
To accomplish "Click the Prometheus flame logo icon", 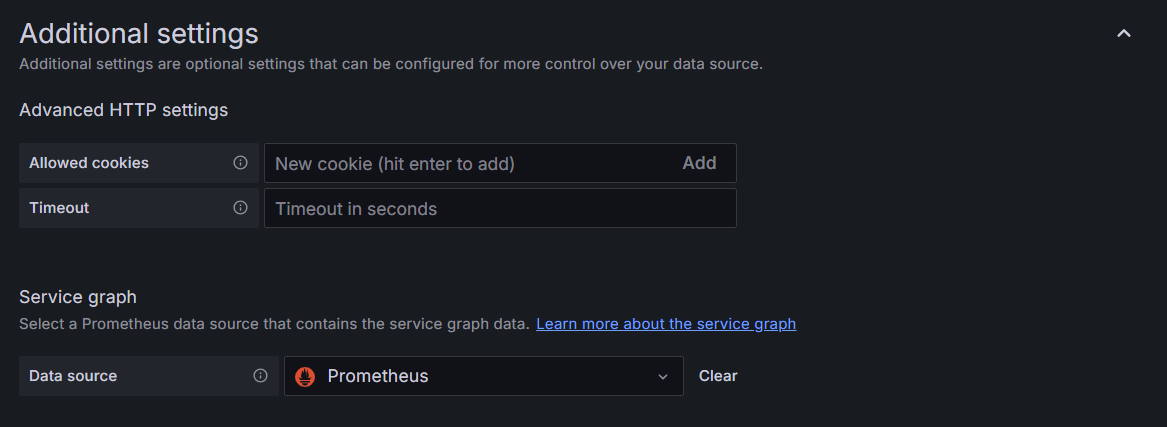I will (x=307, y=376).
